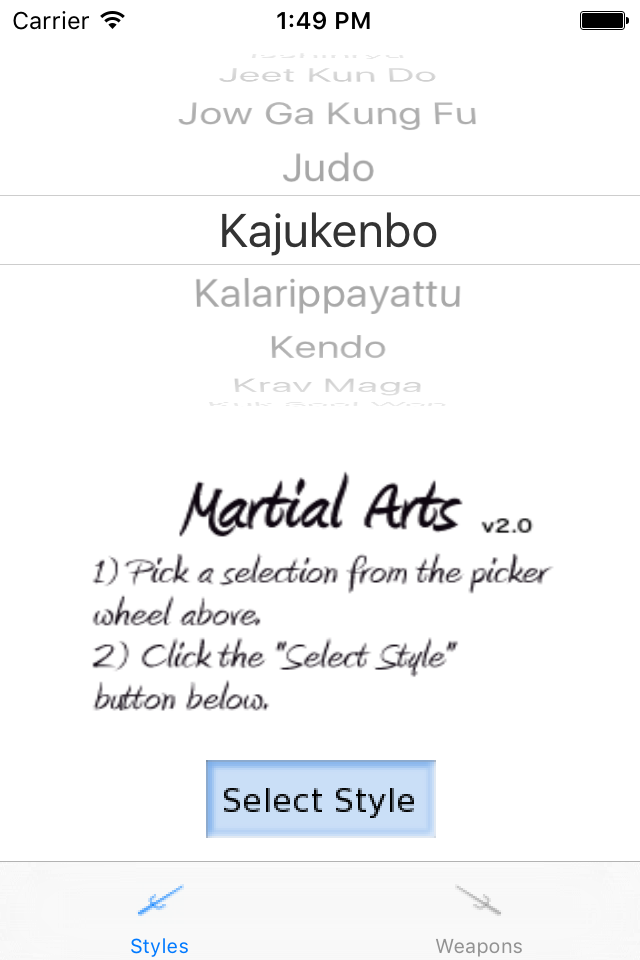Choose Jeet Kun Do in the picker
640x960 pixels.
[x=327, y=75]
